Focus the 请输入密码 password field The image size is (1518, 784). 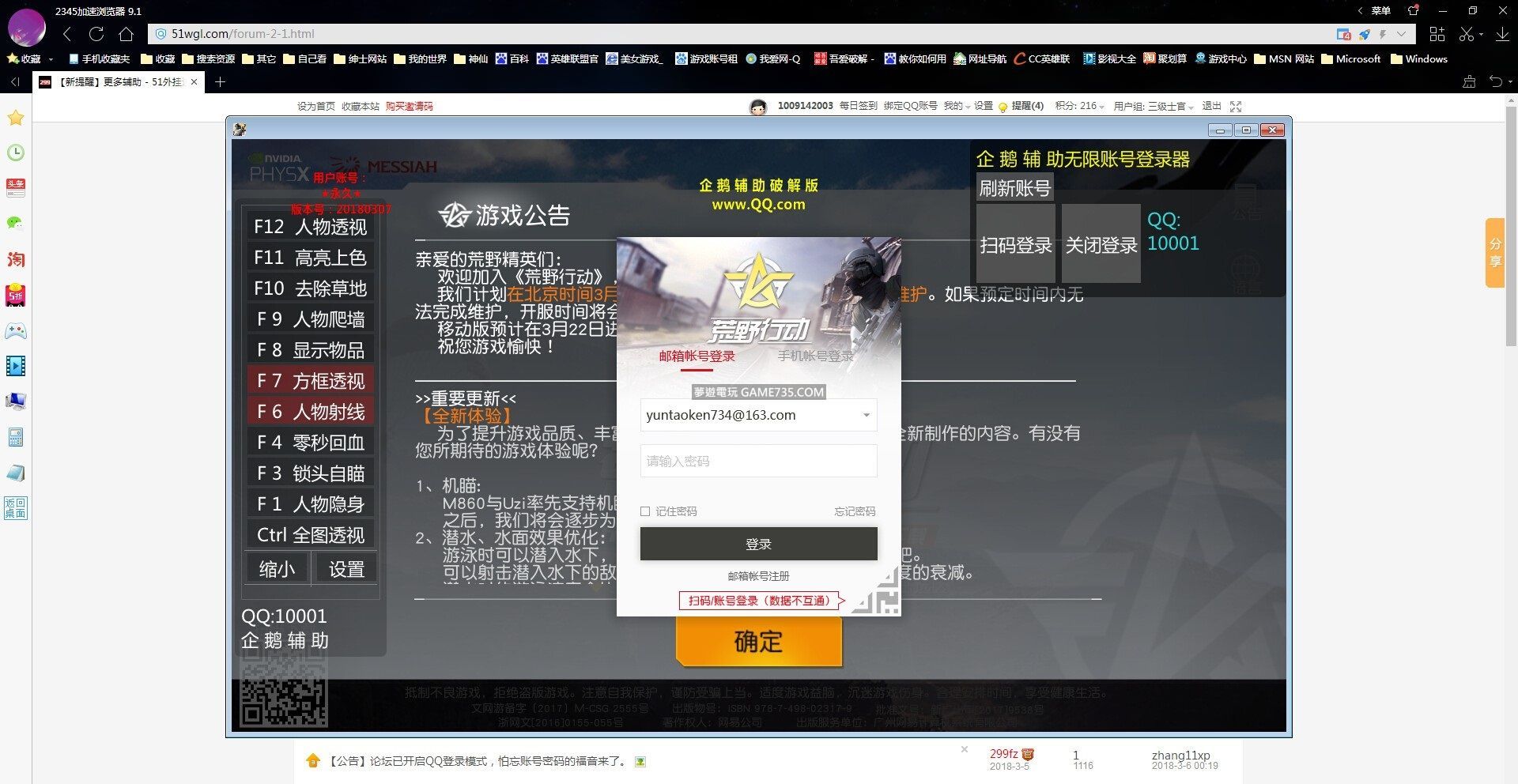click(758, 461)
